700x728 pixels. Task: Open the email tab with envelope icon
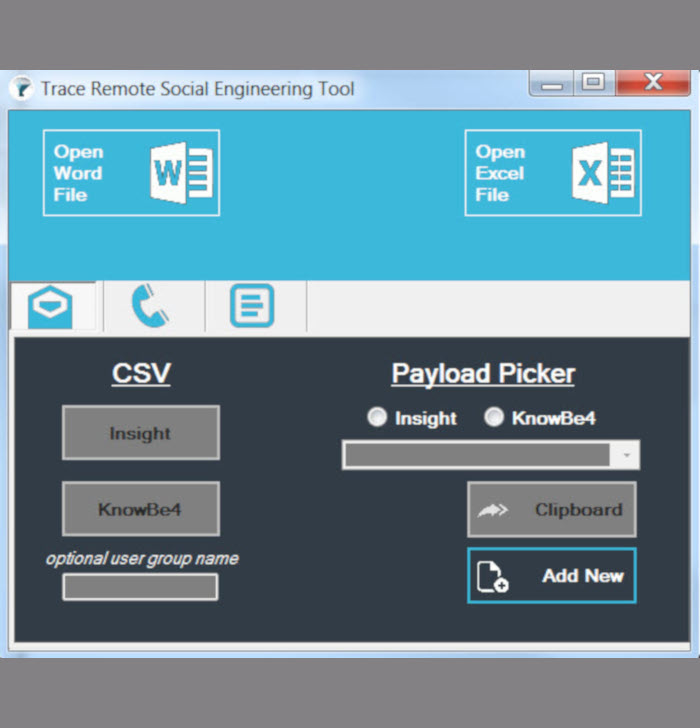[52, 306]
